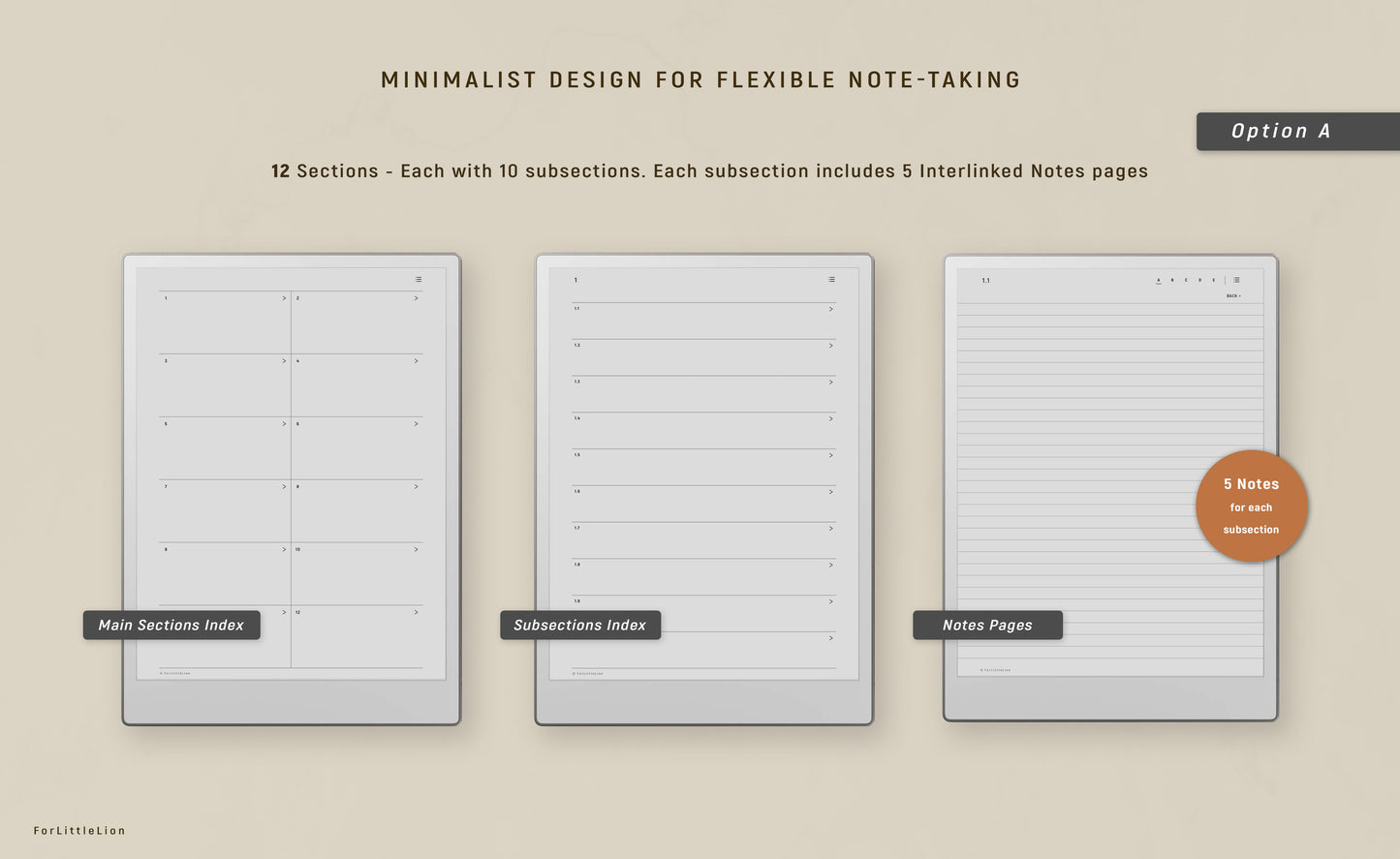1400x859 pixels.
Task: Open the hamburger menu on Subsections Index page
Action: [831, 279]
